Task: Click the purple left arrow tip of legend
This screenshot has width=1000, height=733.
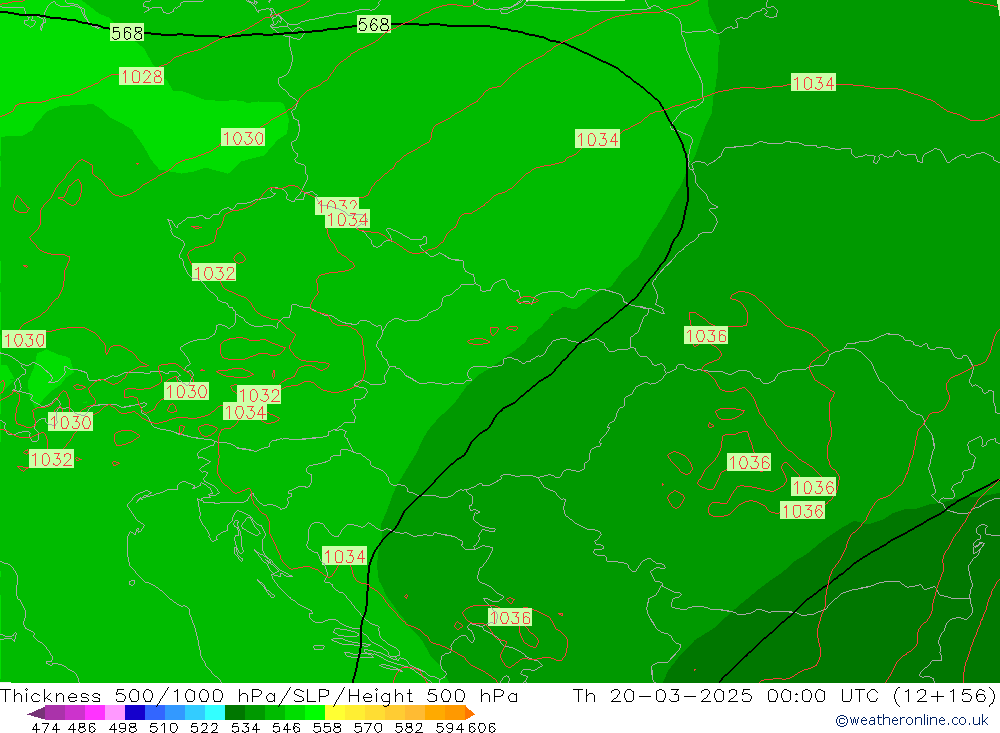Action: point(36,713)
